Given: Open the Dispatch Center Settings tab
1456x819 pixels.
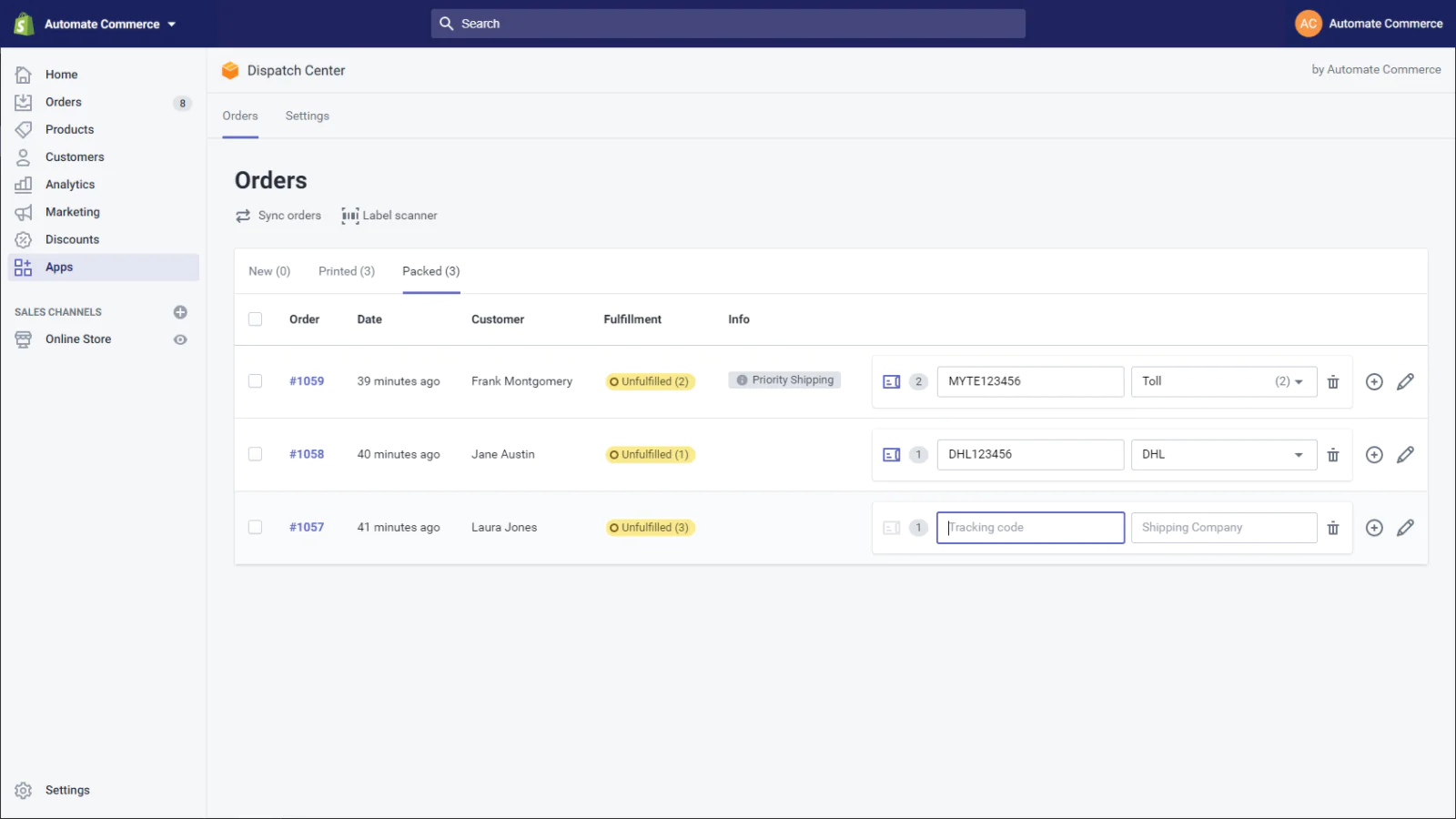Looking at the screenshot, I should click(x=307, y=116).
